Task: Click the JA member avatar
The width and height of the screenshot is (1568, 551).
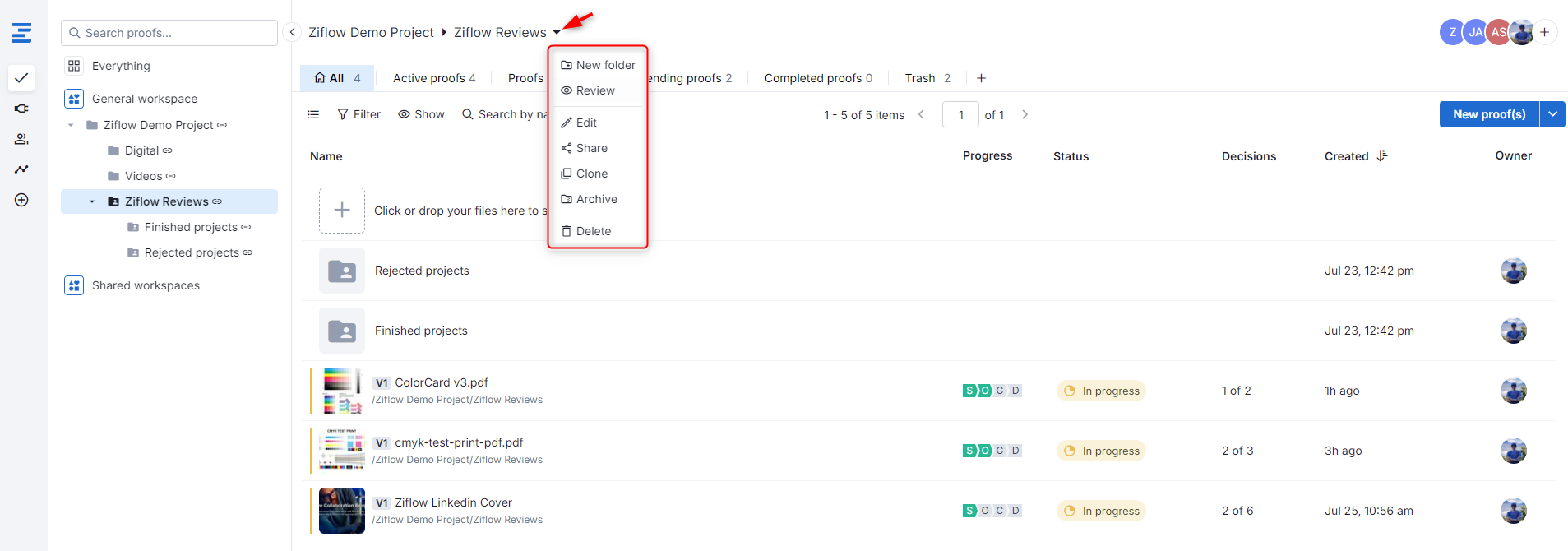Action: click(1476, 32)
